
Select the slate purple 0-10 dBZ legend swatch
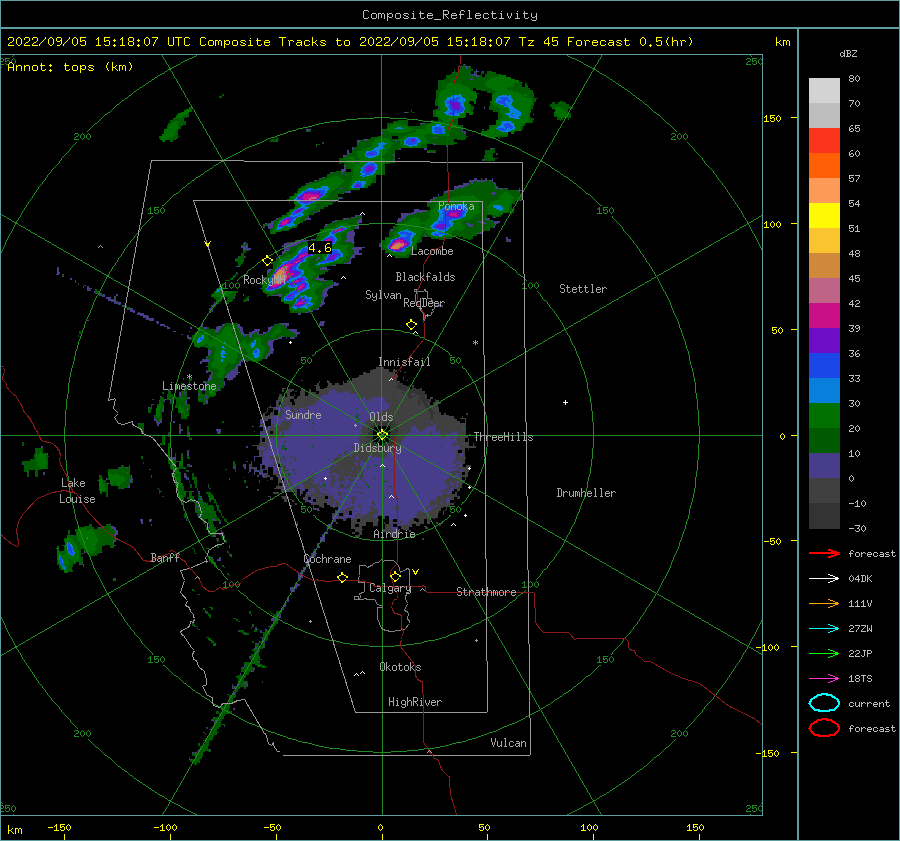coord(824,466)
